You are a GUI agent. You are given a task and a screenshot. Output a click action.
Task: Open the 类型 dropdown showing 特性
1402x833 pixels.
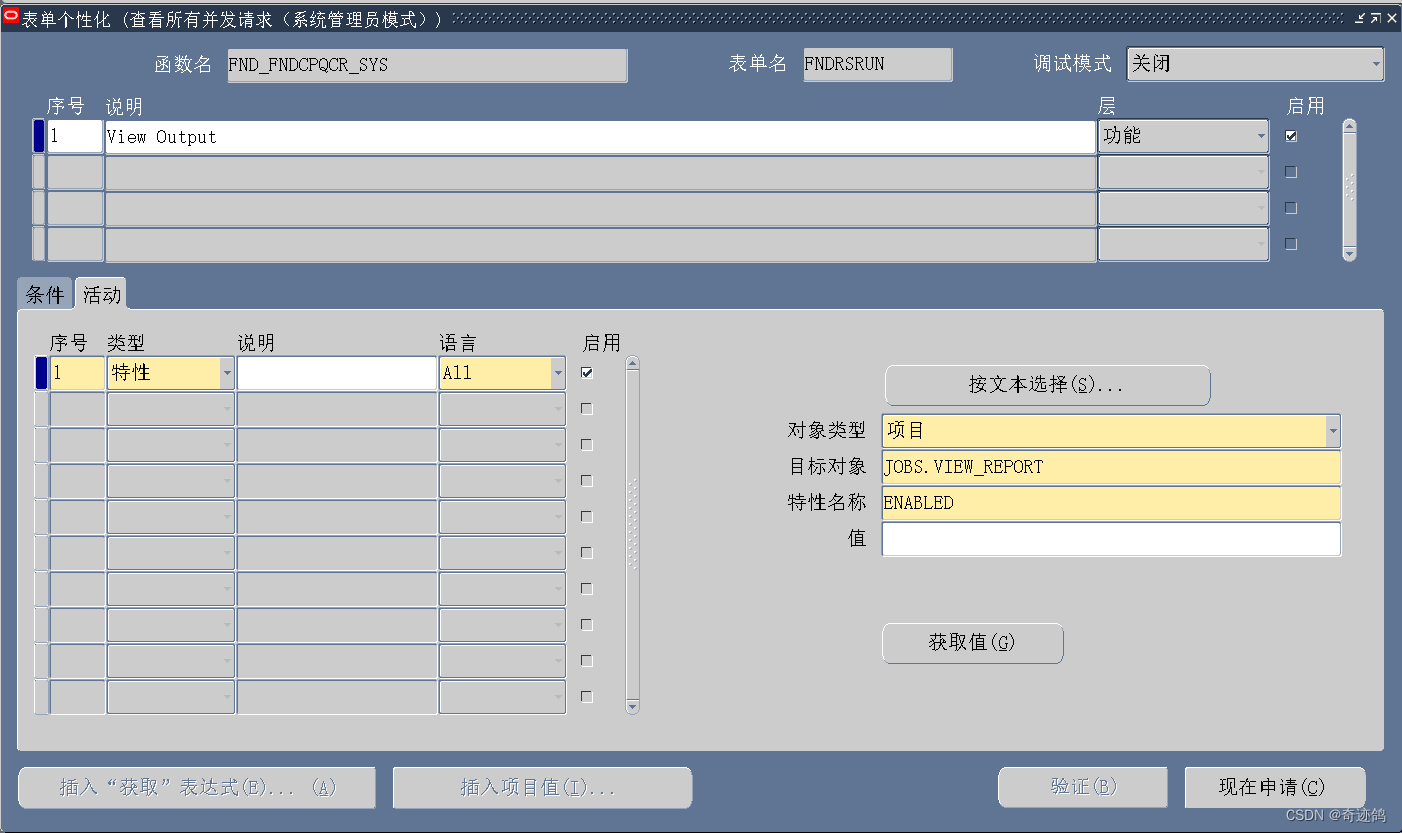coord(227,372)
